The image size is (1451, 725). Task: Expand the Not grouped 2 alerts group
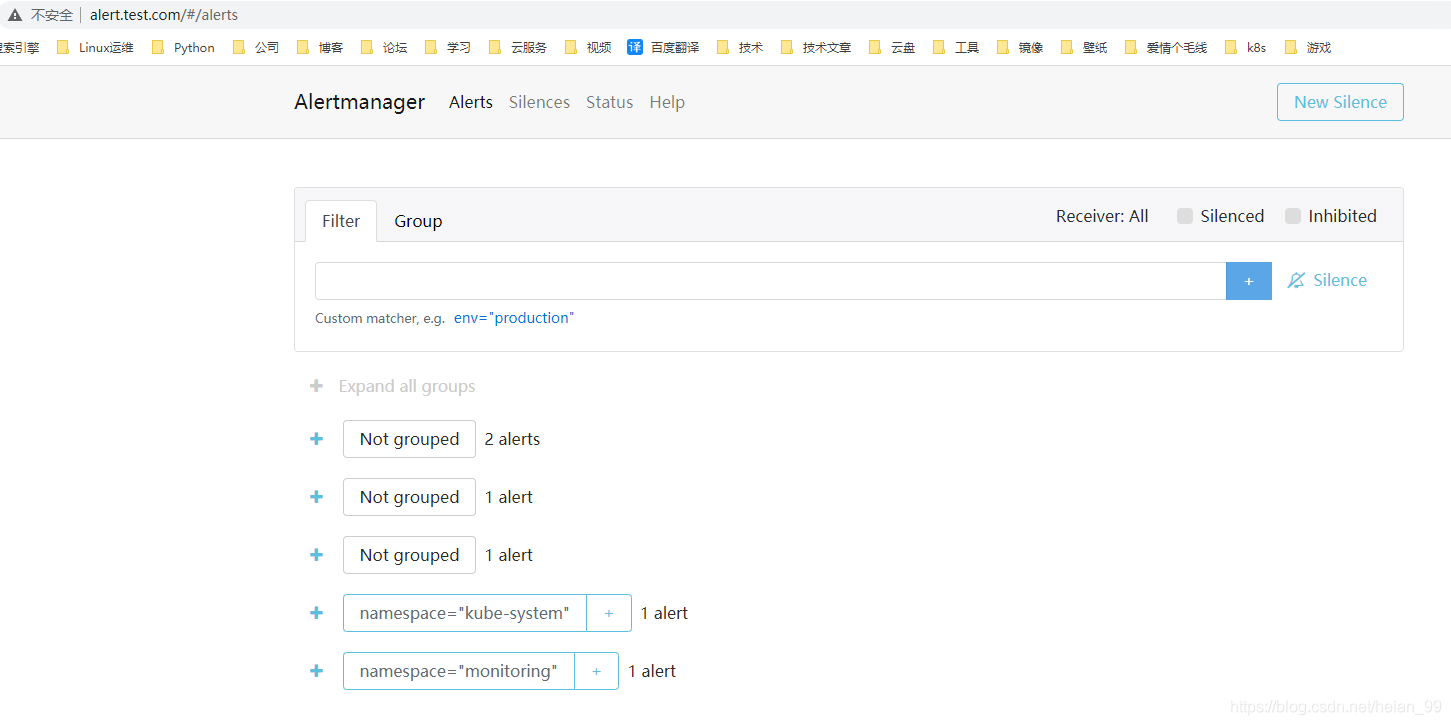[316, 439]
